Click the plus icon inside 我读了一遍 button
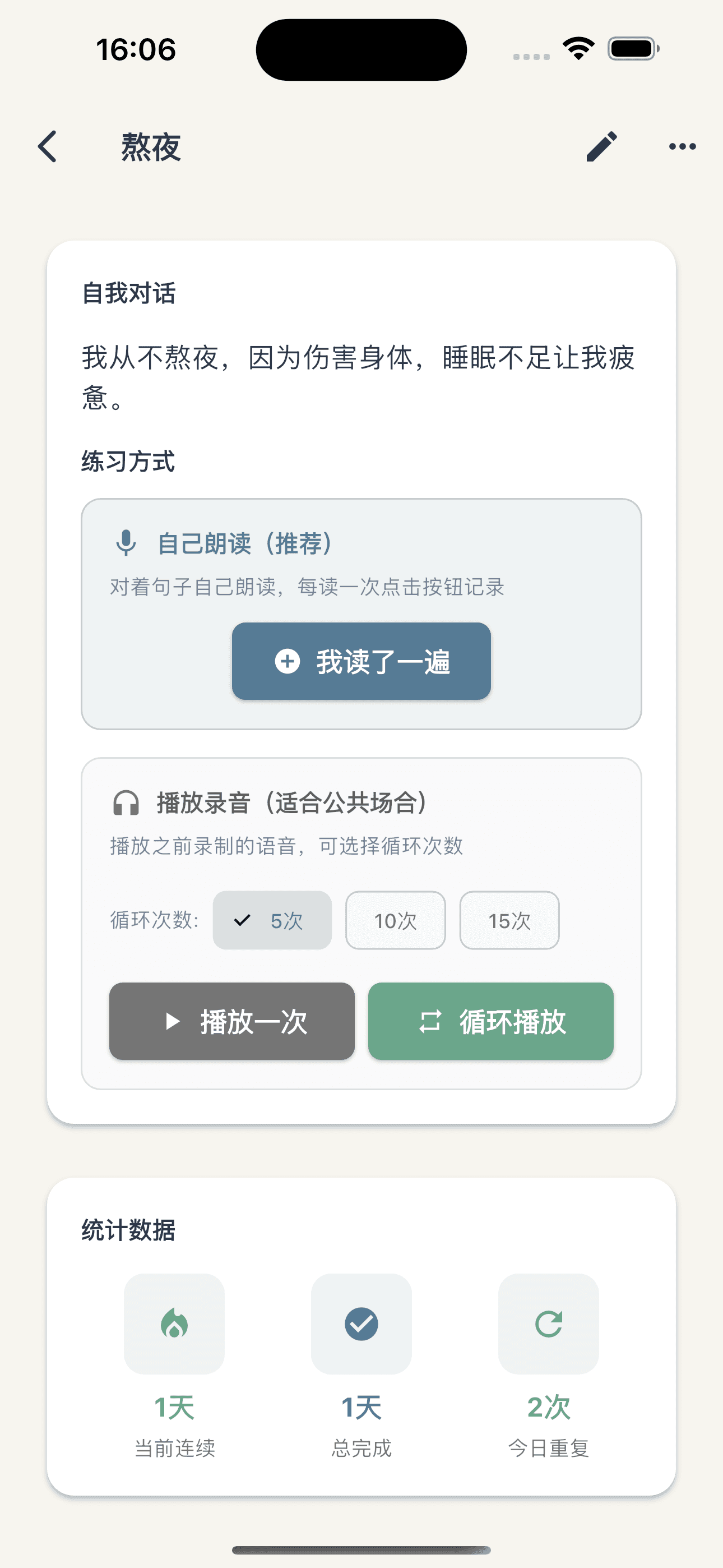The width and height of the screenshot is (723, 1568). point(288,662)
